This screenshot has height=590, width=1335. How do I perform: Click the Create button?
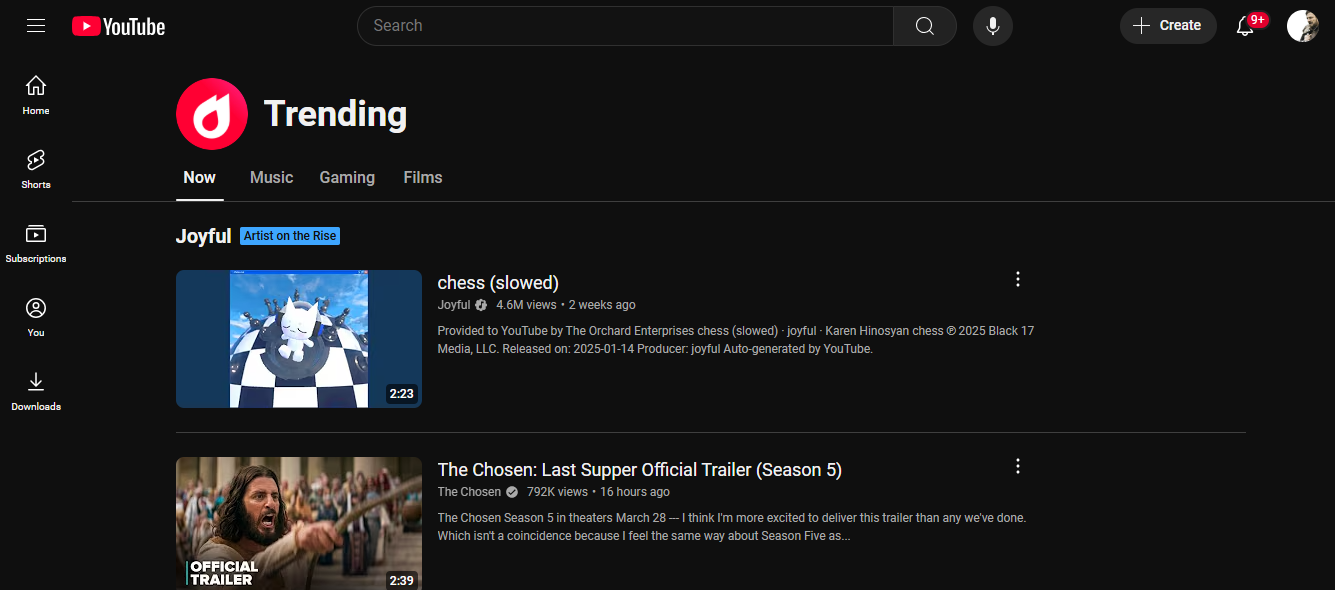(x=1168, y=26)
